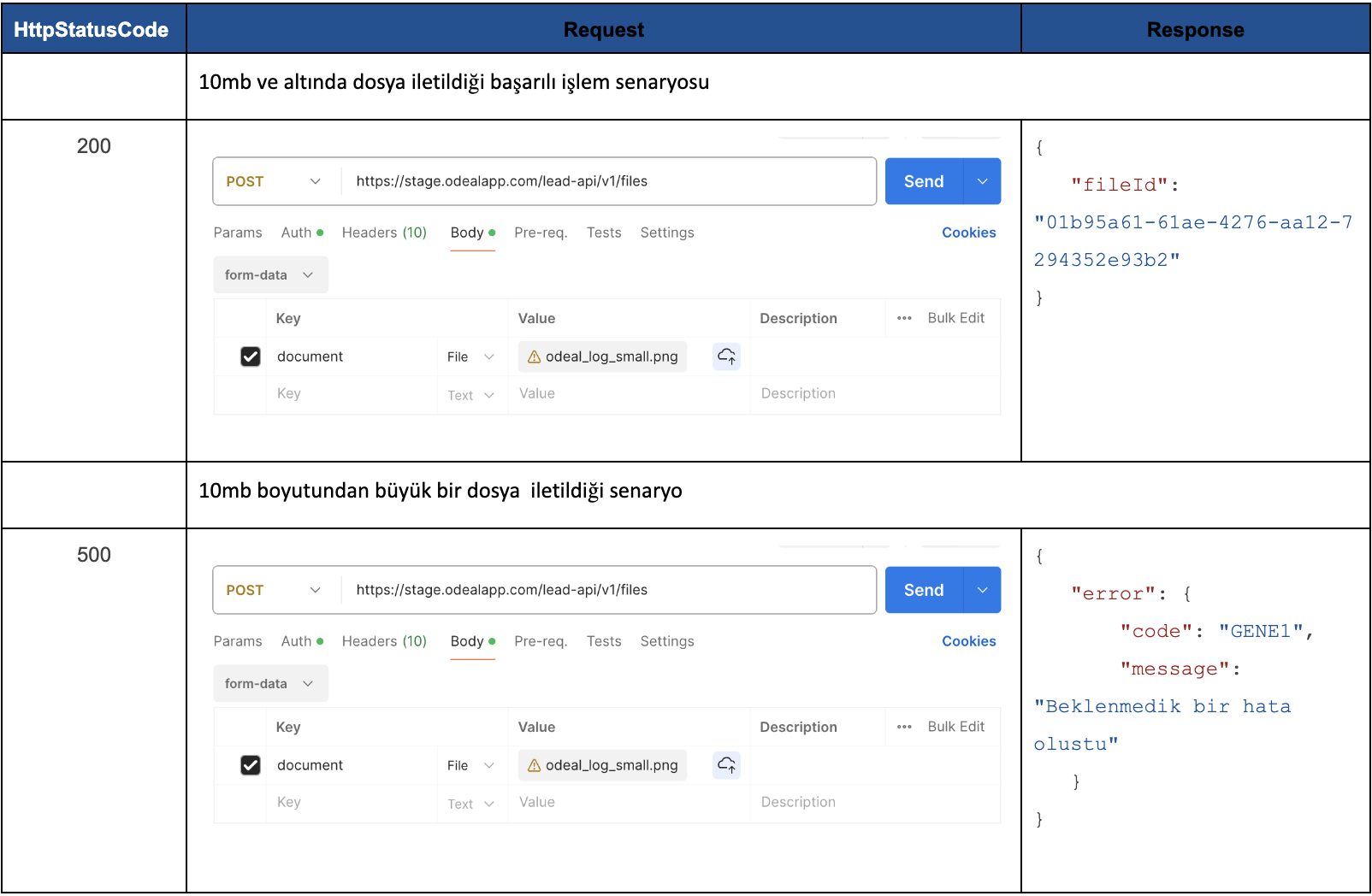
Task: Click the warning icon on the file in the 200 request
Action: point(535,357)
